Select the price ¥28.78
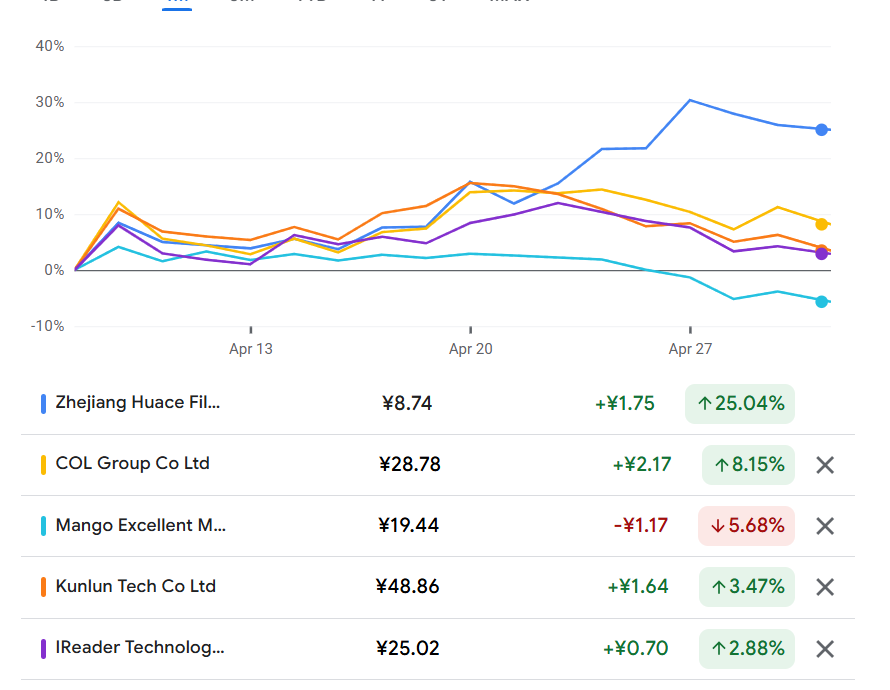 [x=409, y=465]
